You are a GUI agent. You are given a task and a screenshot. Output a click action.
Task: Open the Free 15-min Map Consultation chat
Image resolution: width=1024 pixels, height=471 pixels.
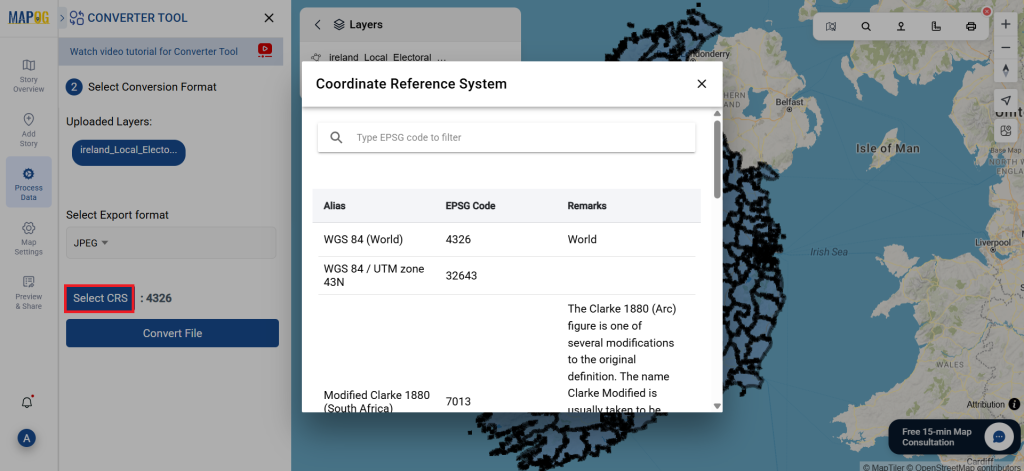point(955,437)
